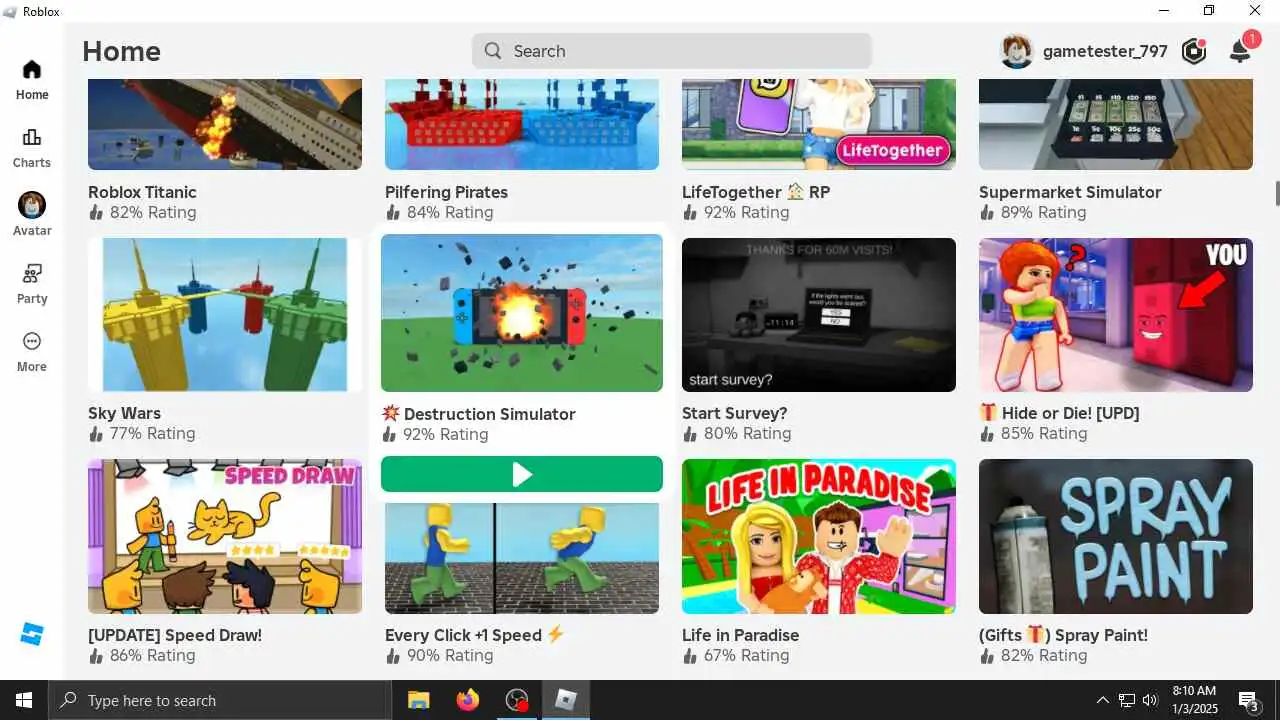Viewport: 1280px width, 720px height.
Task: Open the Windows Start menu
Action: [24, 700]
